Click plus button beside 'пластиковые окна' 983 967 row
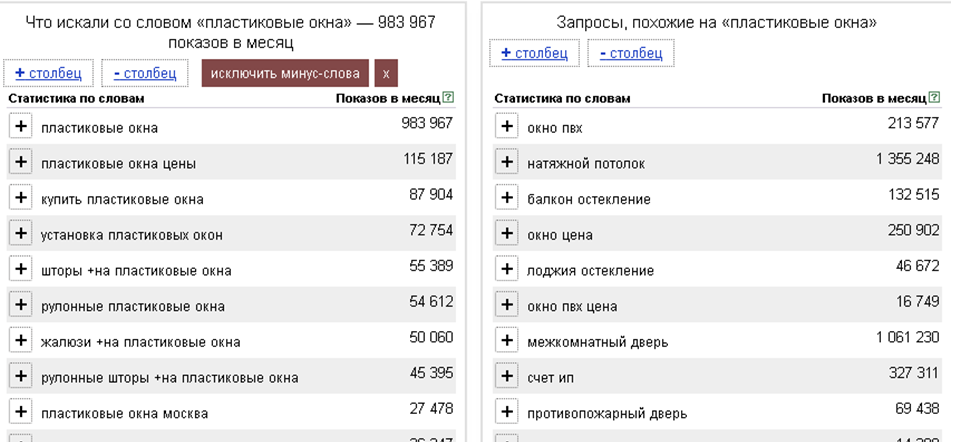 coord(21,127)
